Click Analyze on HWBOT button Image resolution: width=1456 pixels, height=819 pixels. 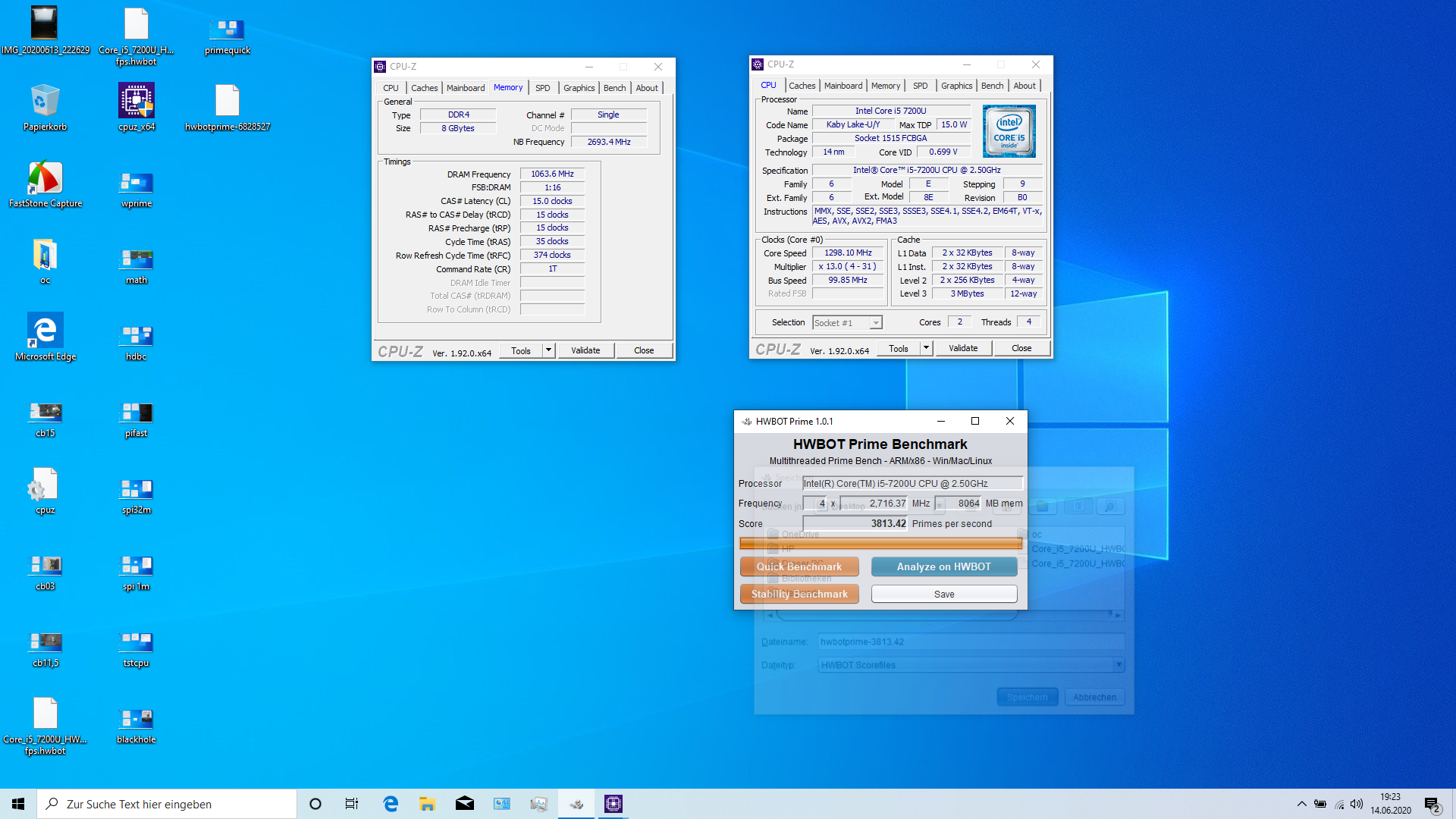(944, 566)
